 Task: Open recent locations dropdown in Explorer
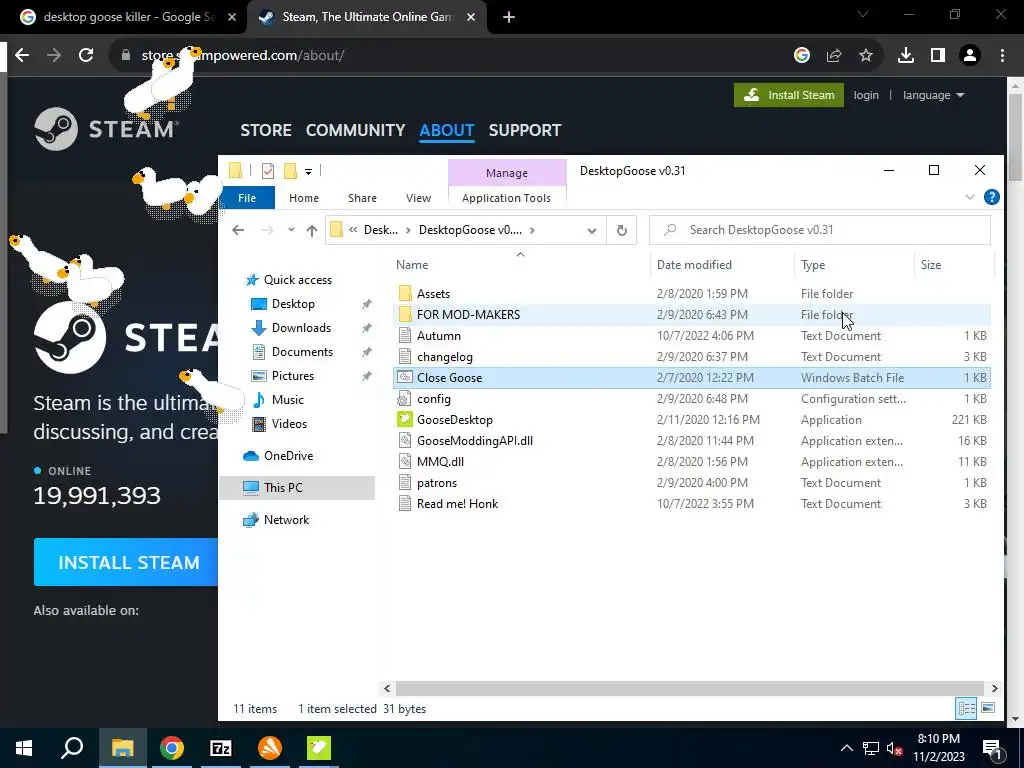coord(291,230)
